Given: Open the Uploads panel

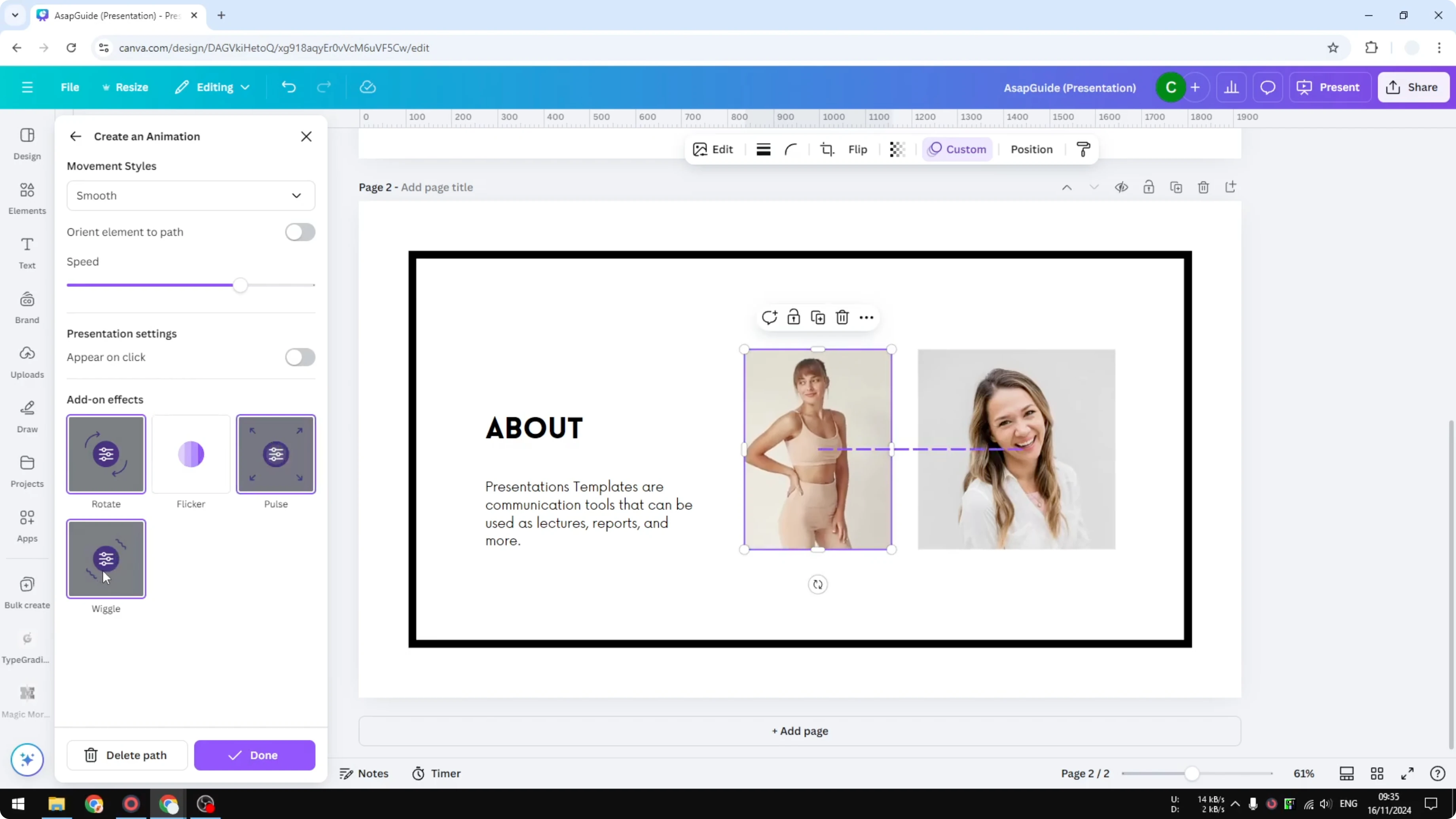Looking at the screenshot, I should (27, 361).
